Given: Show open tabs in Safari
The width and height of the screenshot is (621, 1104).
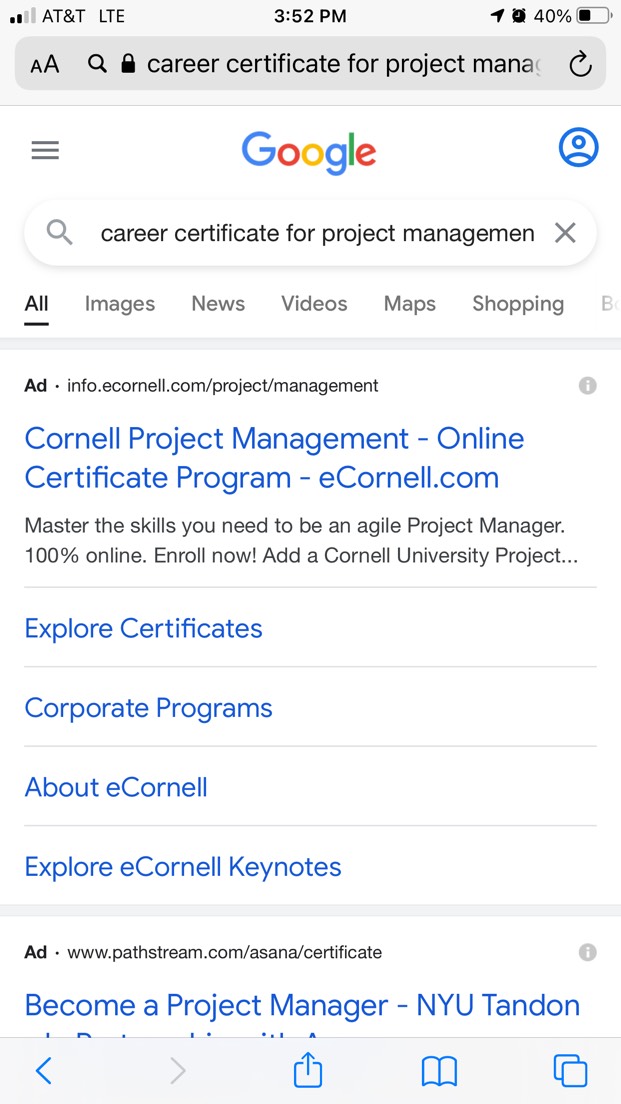Looking at the screenshot, I should (x=570, y=1070).
